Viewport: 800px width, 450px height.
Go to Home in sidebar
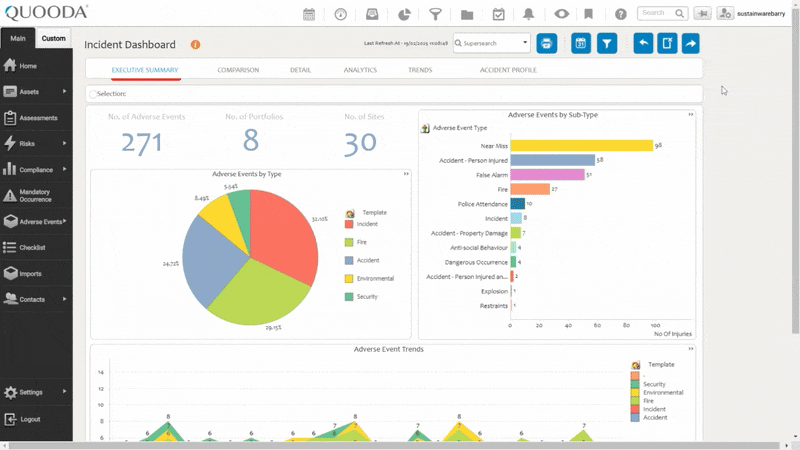[36, 66]
